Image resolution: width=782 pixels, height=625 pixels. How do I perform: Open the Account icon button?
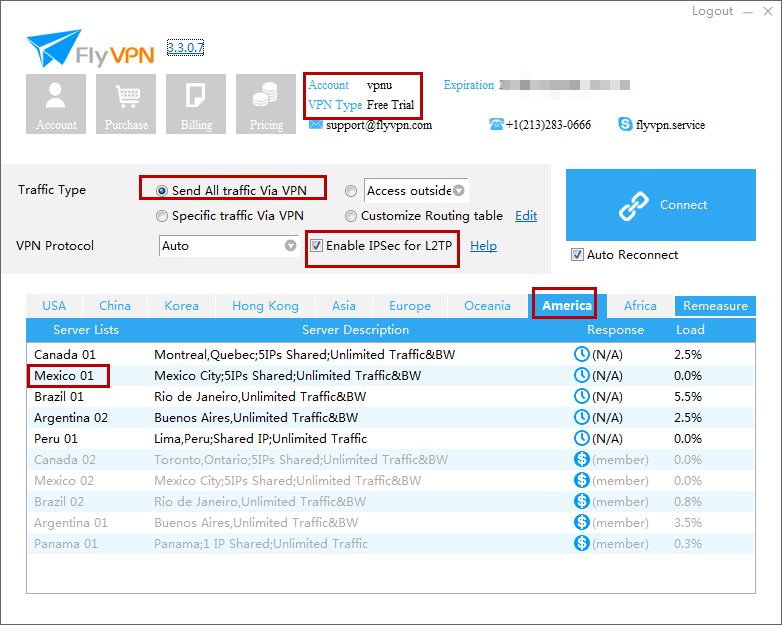tap(56, 104)
